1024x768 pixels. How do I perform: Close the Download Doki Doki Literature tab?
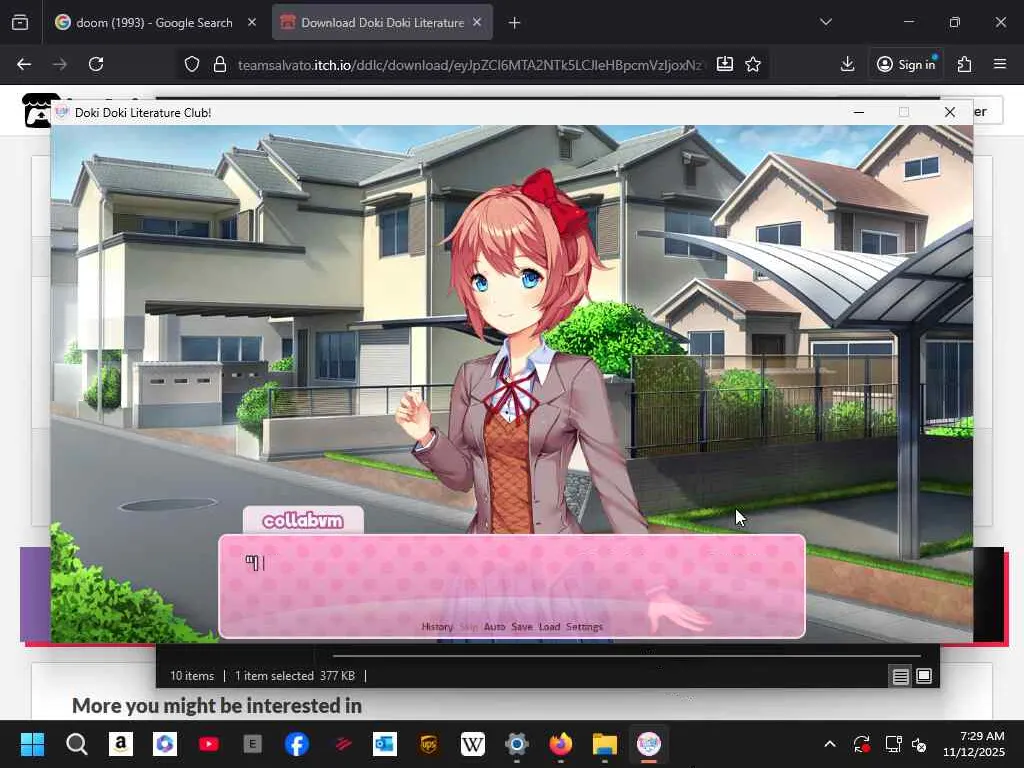pyautogui.click(x=477, y=22)
